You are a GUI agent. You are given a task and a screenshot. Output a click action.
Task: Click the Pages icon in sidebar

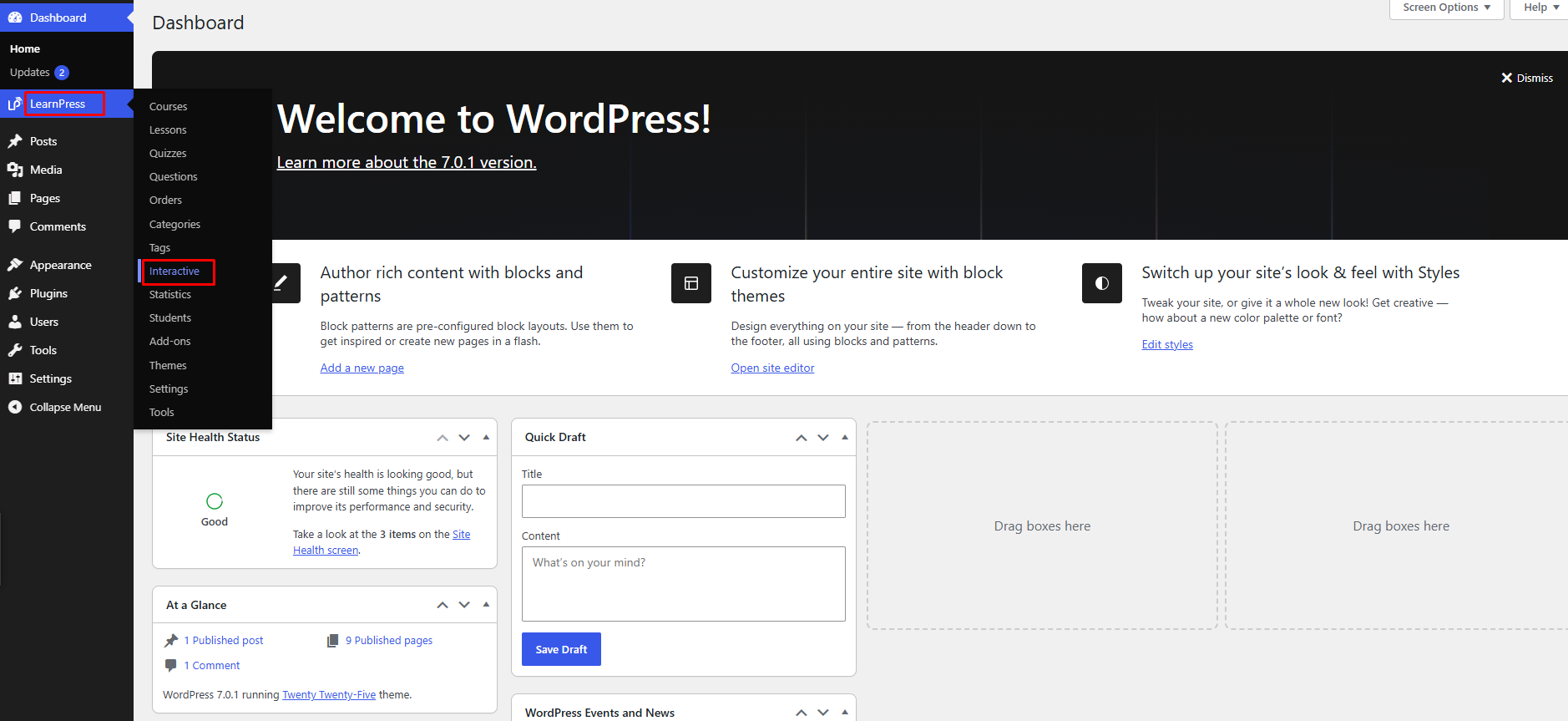tap(15, 198)
